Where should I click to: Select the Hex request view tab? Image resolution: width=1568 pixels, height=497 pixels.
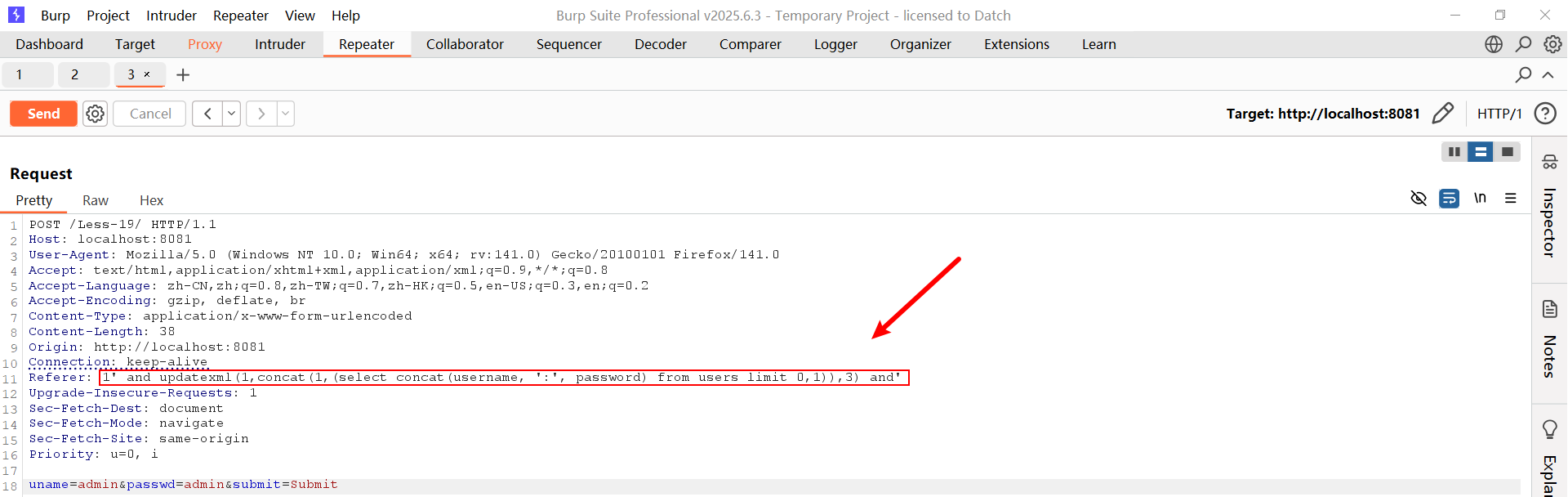(x=151, y=200)
